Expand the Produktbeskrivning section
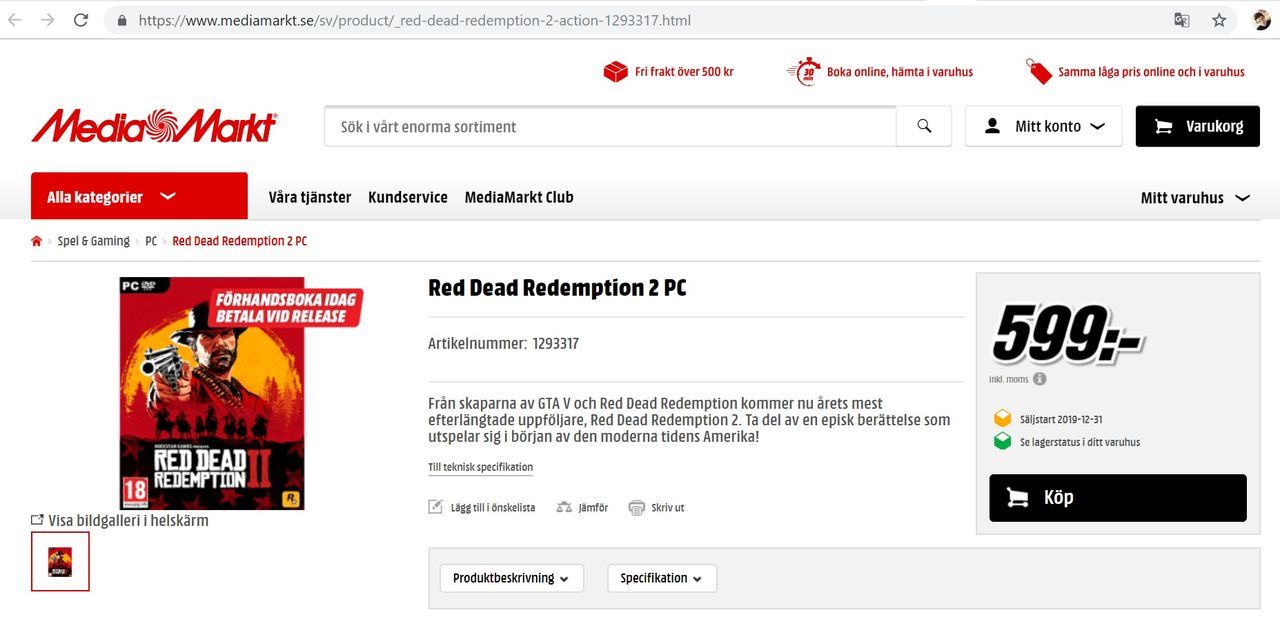The height and width of the screenshot is (619, 1280). [511, 578]
